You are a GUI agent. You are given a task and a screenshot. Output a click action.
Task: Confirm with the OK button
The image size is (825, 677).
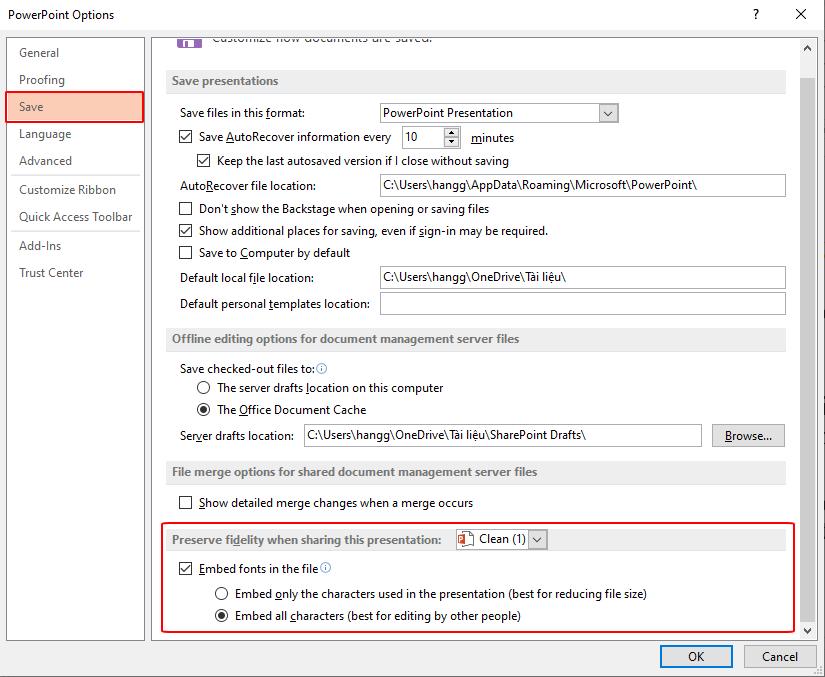pos(696,656)
